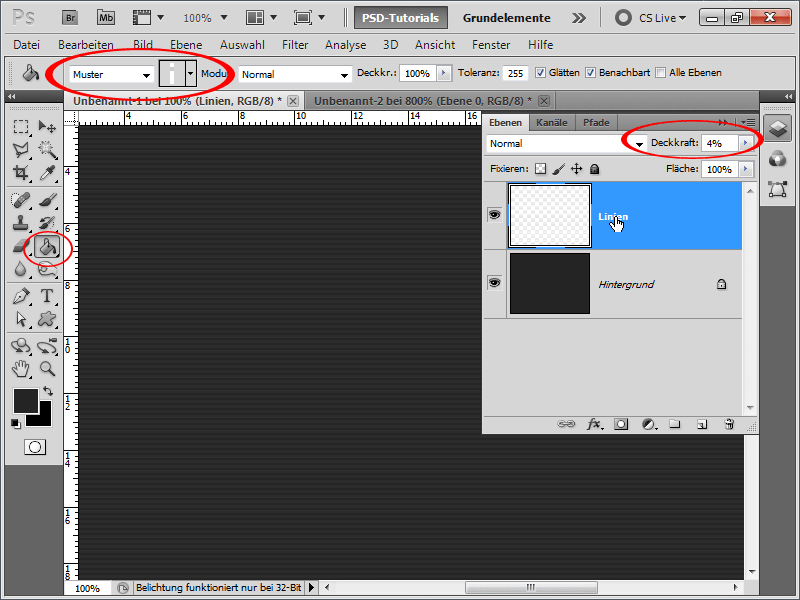Image resolution: width=800 pixels, height=600 pixels.
Task: Select the Path Selection tool
Action: [20, 319]
